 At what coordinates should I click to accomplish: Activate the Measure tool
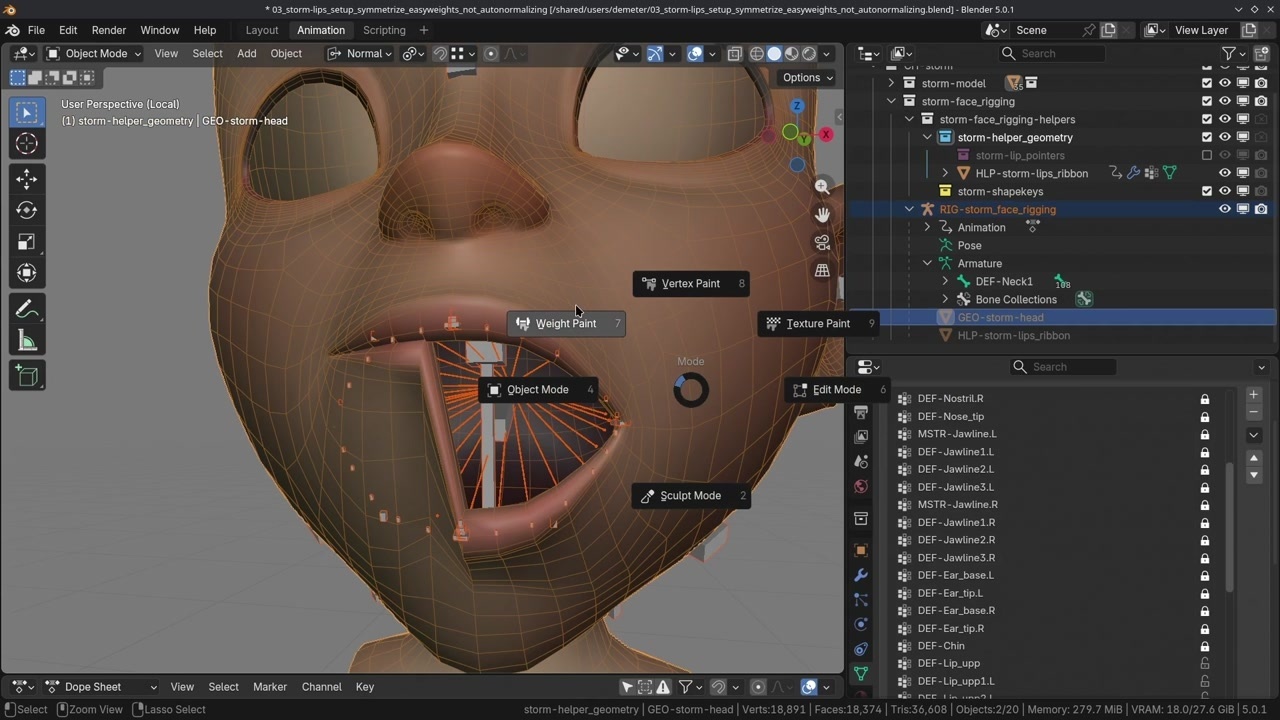point(27,342)
